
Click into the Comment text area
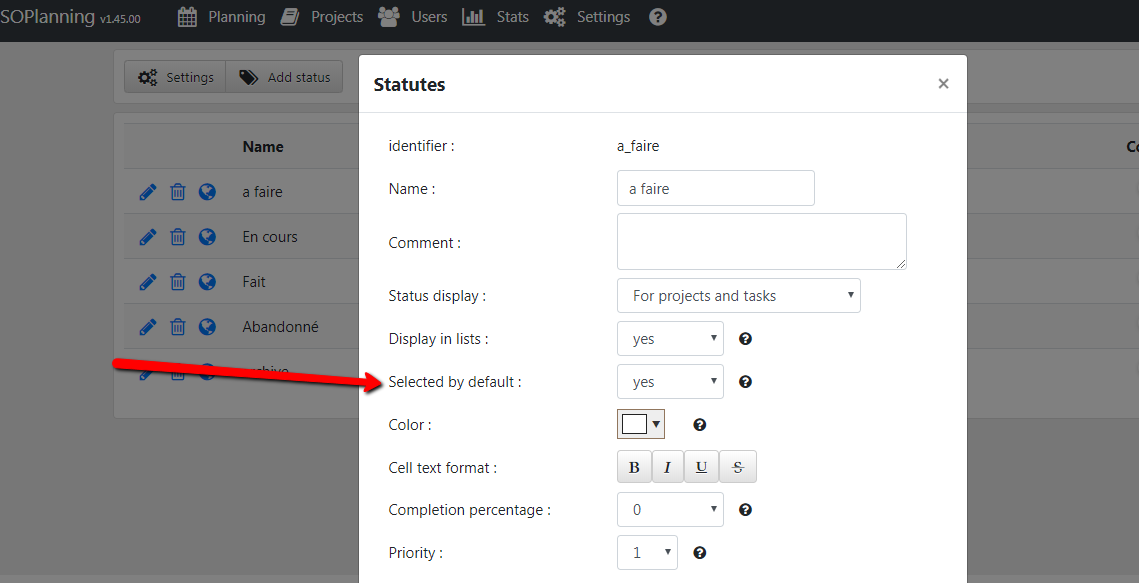coord(761,241)
